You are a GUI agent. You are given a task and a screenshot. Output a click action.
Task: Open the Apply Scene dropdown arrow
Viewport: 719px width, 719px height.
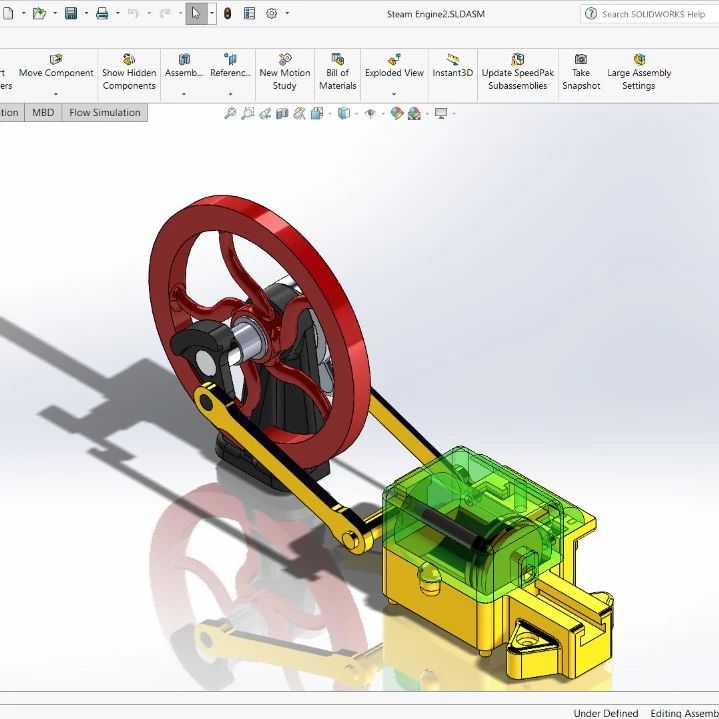(427, 114)
